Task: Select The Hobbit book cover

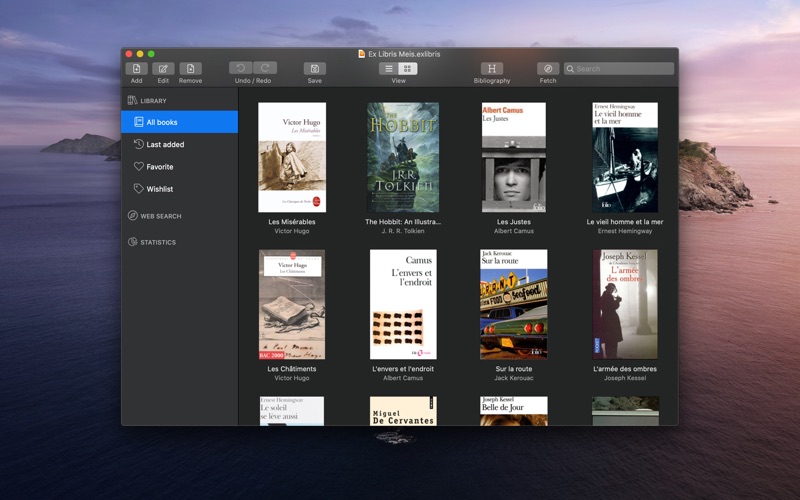Action: [403, 157]
